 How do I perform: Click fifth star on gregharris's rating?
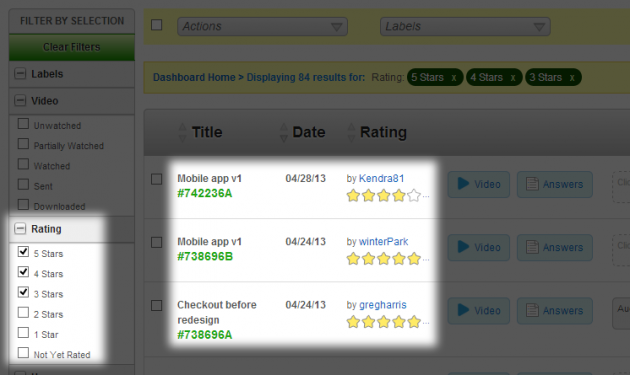coord(413,322)
